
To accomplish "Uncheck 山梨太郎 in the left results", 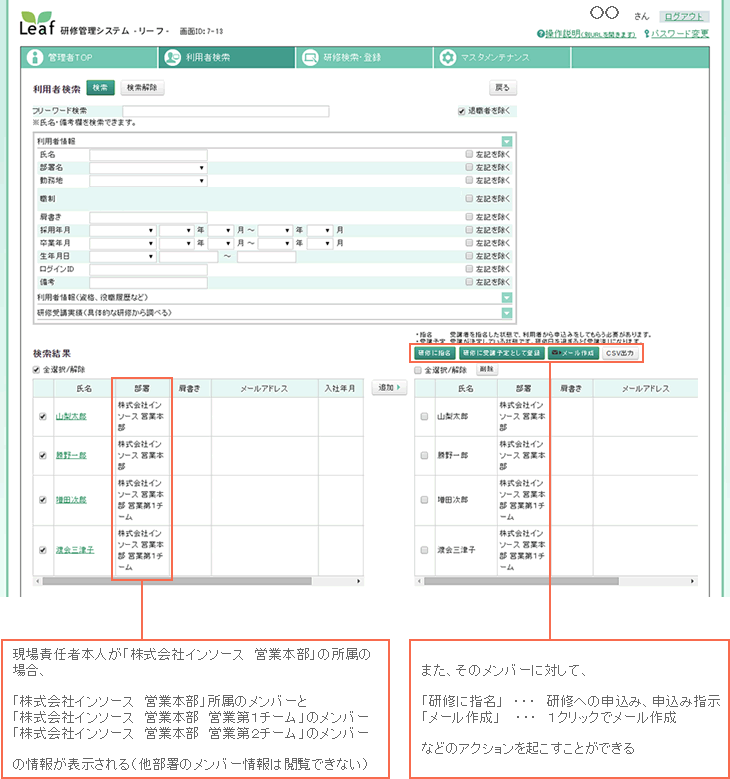I will (x=43, y=416).
